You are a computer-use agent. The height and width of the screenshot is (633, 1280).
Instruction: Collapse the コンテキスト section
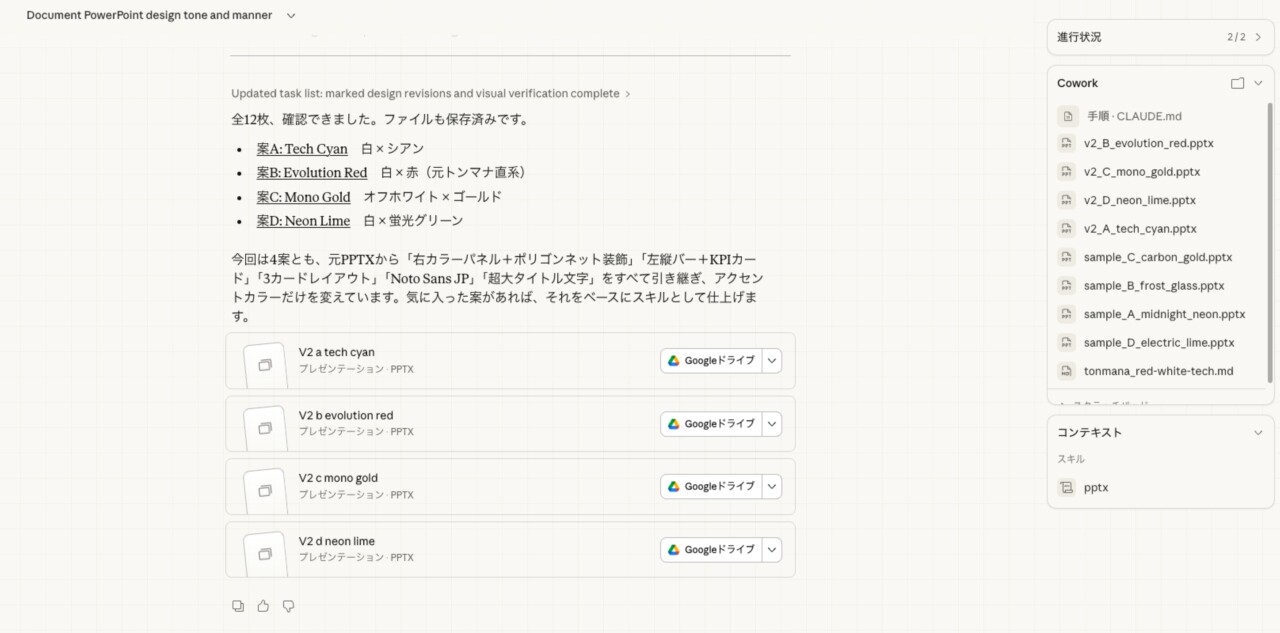(1258, 433)
